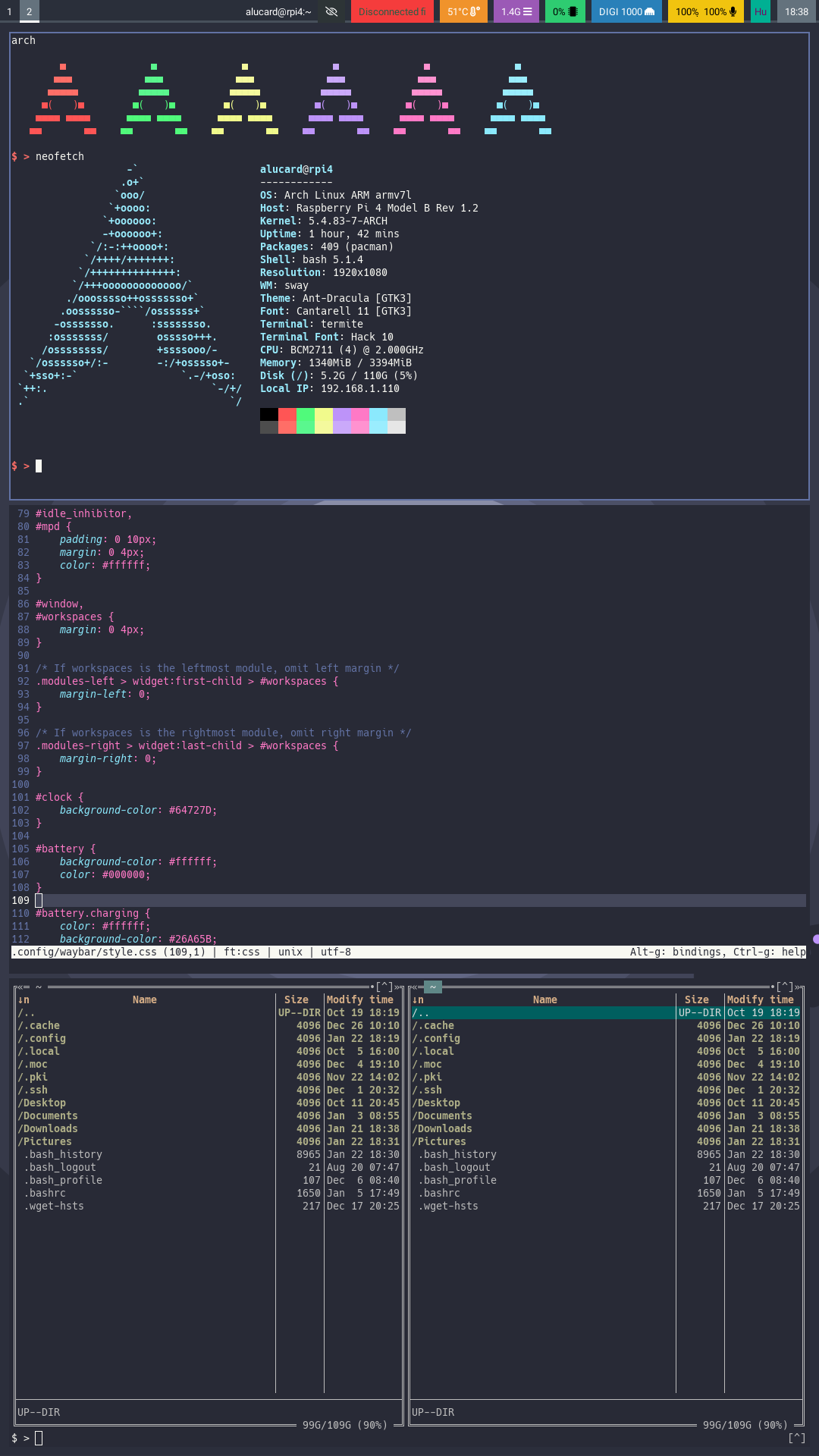Click the ~ path tab on right panel

pyautogui.click(x=433, y=987)
